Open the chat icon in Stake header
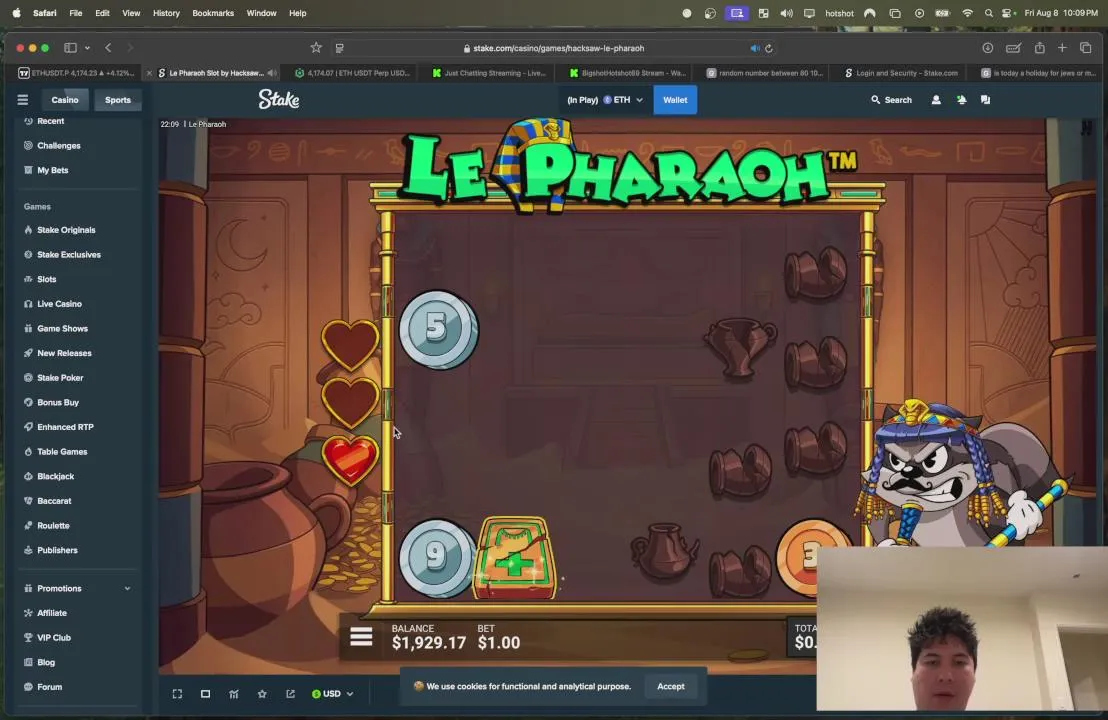Viewport: 1108px width, 720px height. click(x=985, y=100)
